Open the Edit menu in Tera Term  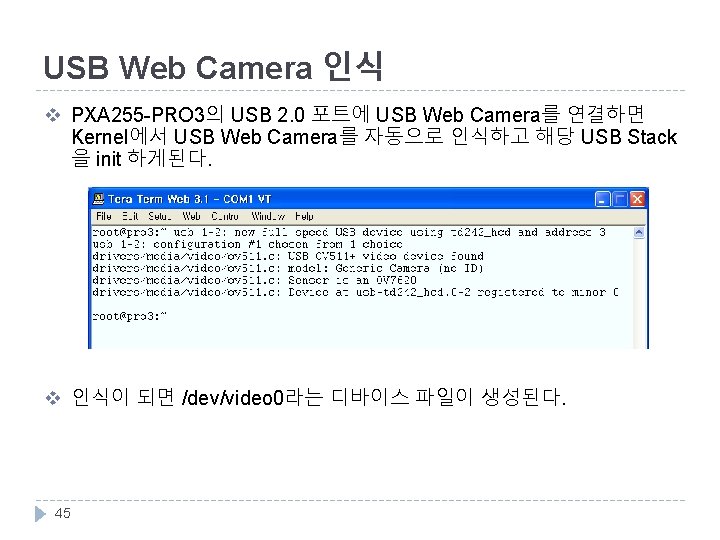130,216
